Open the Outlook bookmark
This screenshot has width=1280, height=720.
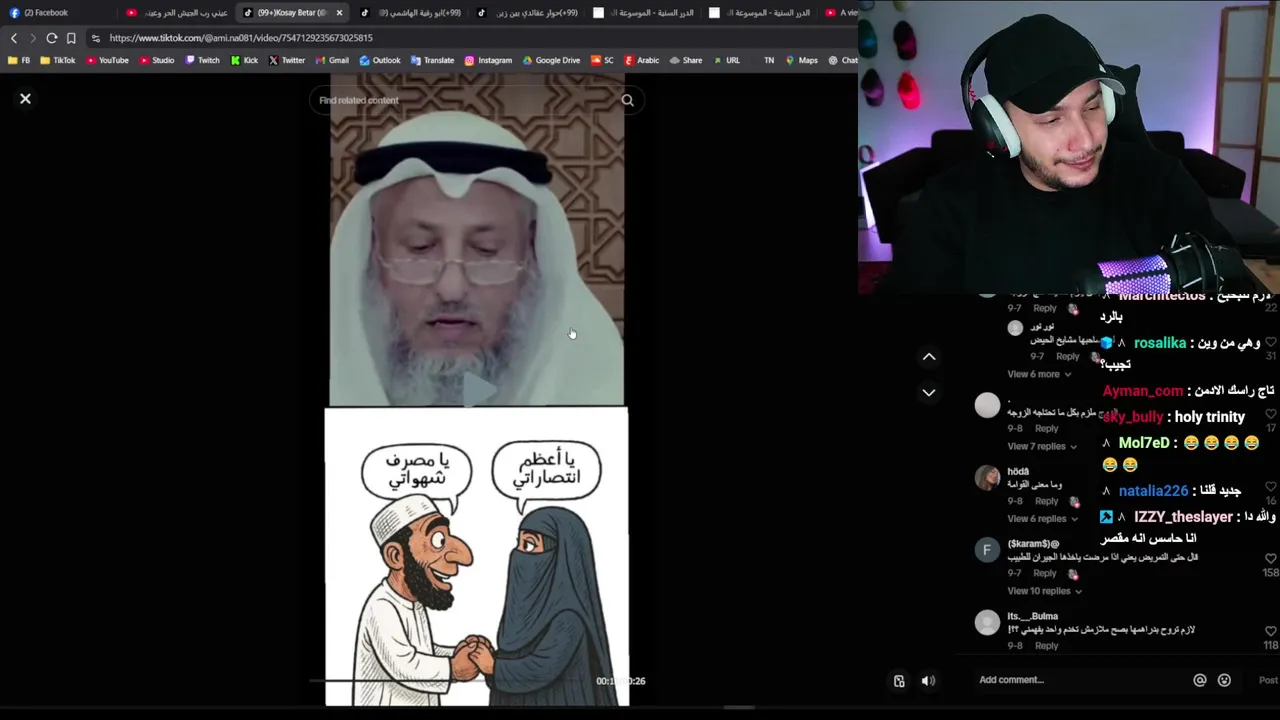(x=379, y=60)
